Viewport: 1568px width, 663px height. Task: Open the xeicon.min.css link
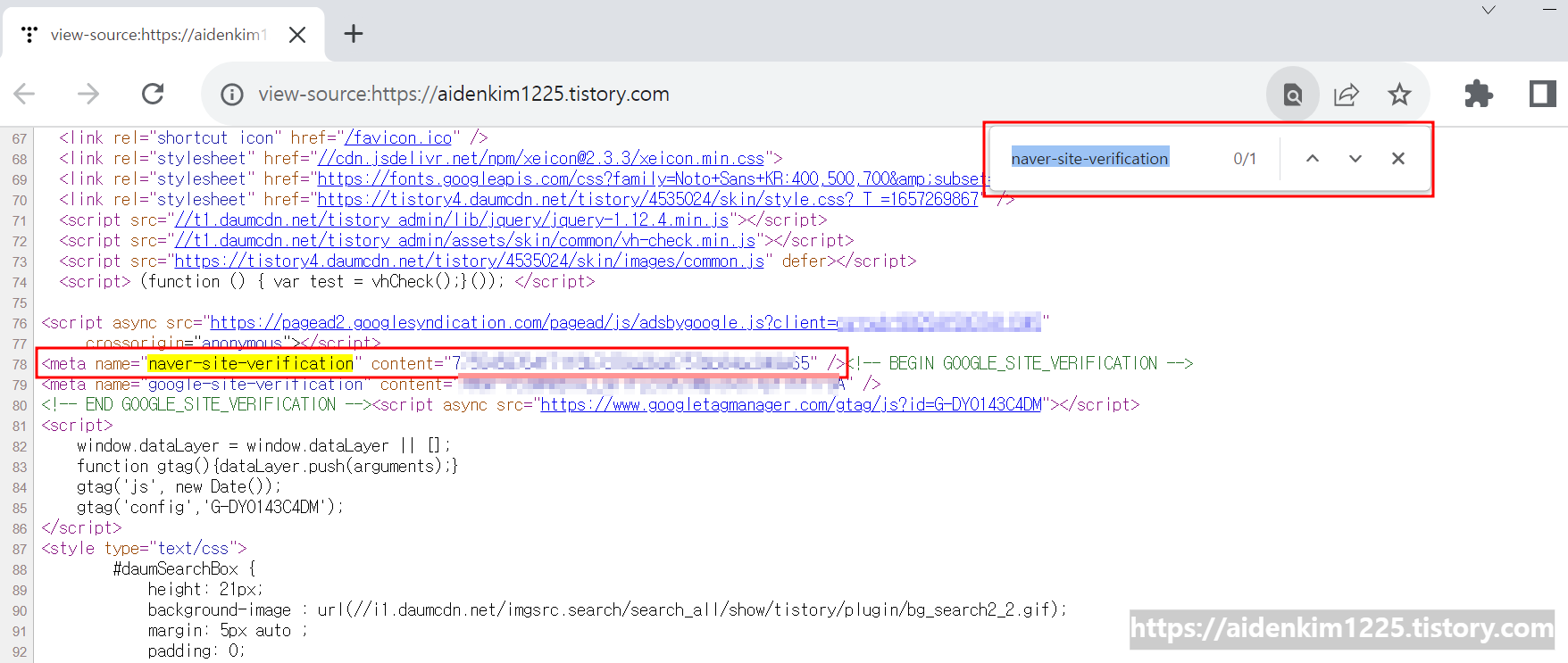[x=541, y=159]
